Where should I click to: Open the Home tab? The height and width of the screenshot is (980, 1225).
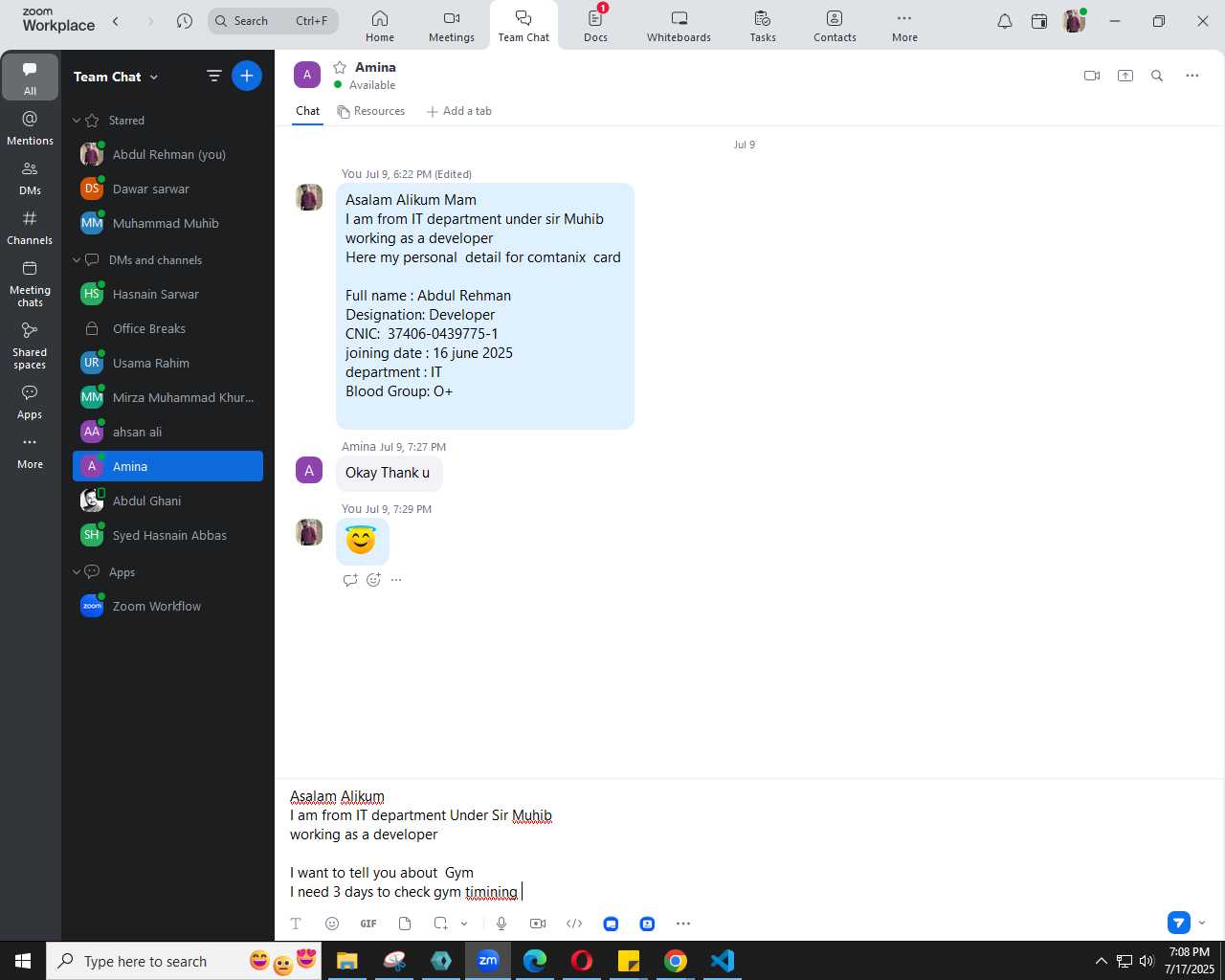click(380, 26)
